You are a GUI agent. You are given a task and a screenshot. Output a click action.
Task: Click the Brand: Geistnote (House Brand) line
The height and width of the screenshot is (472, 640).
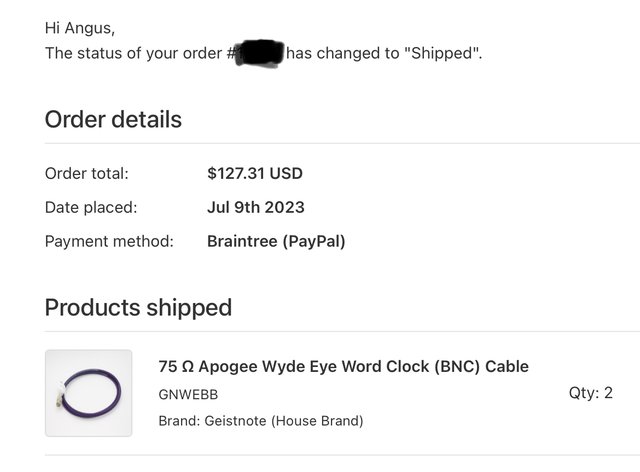tap(260, 421)
